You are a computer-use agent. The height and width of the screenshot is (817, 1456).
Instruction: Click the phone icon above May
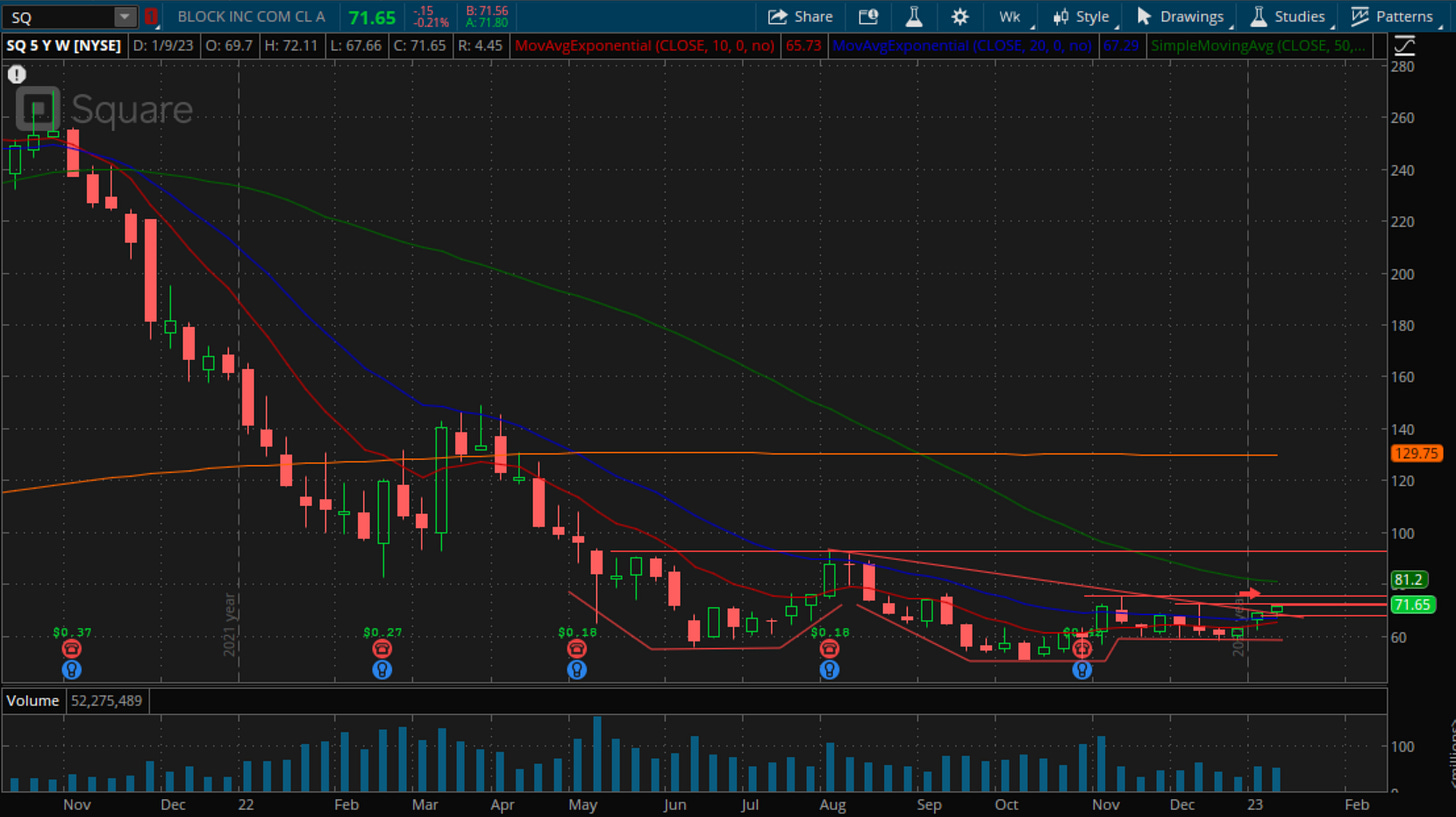(x=577, y=649)
